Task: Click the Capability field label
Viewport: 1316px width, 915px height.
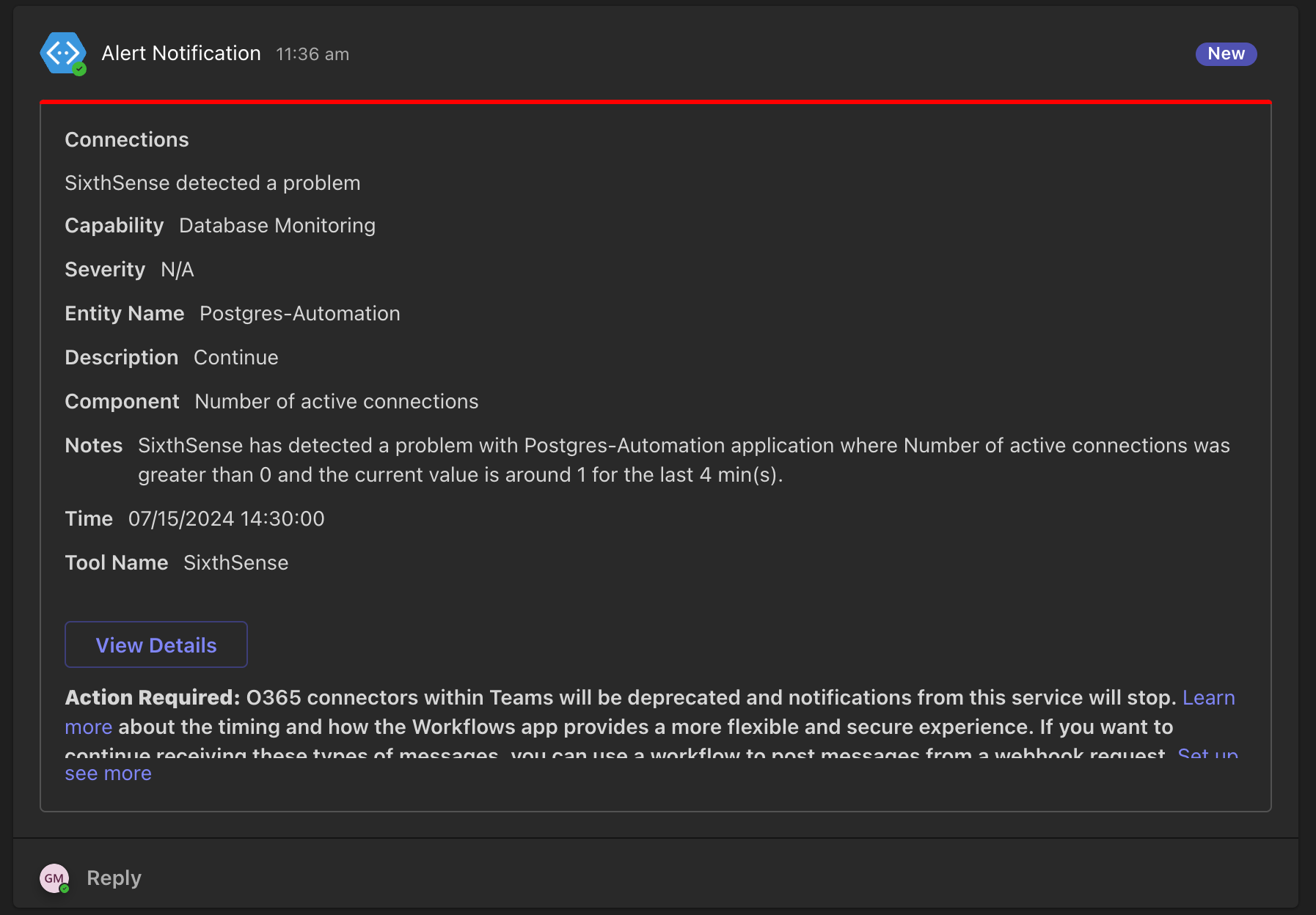Action: coord(114,226)
